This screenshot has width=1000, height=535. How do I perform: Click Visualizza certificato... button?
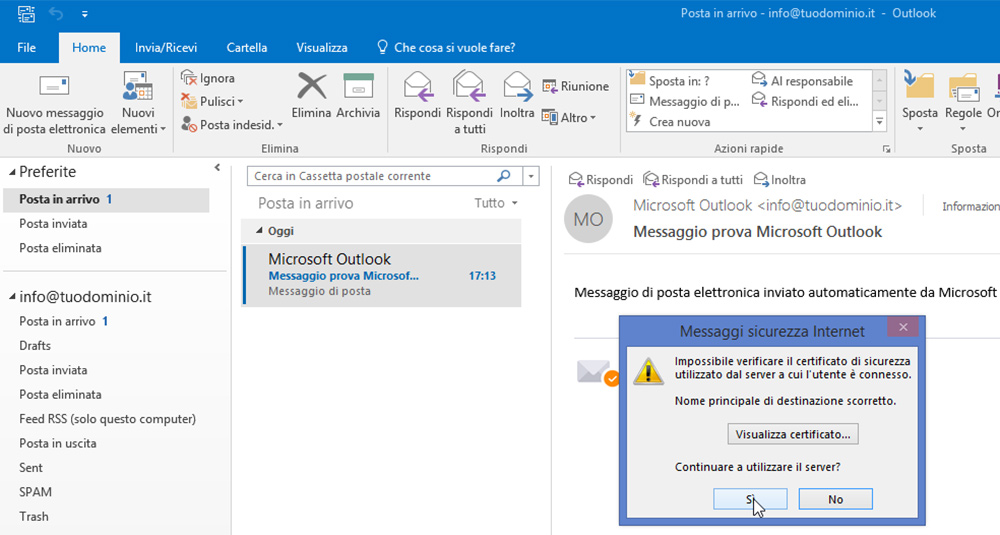click(x=793, y=434)
